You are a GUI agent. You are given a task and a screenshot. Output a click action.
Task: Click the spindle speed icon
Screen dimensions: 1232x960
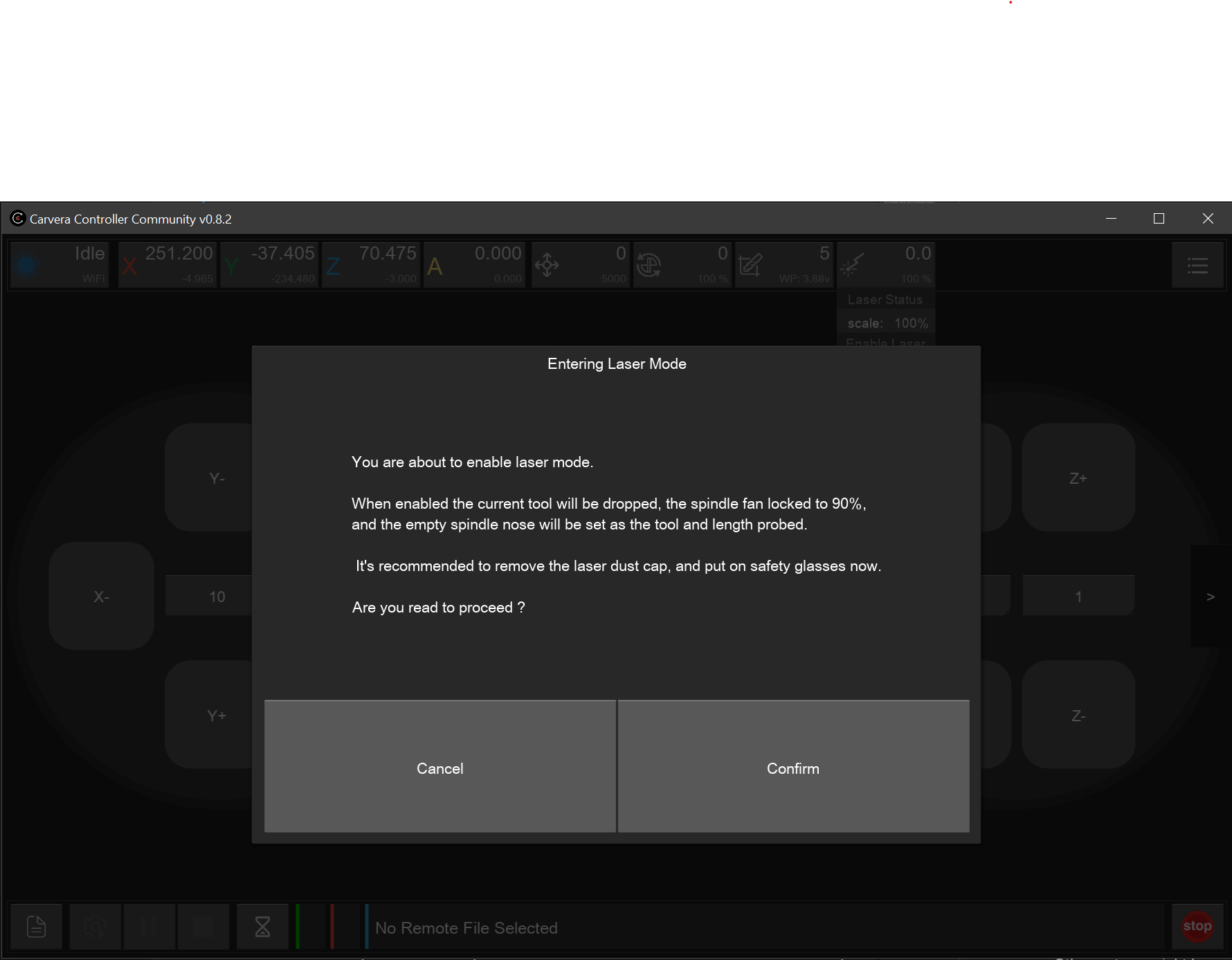point(649,265)
